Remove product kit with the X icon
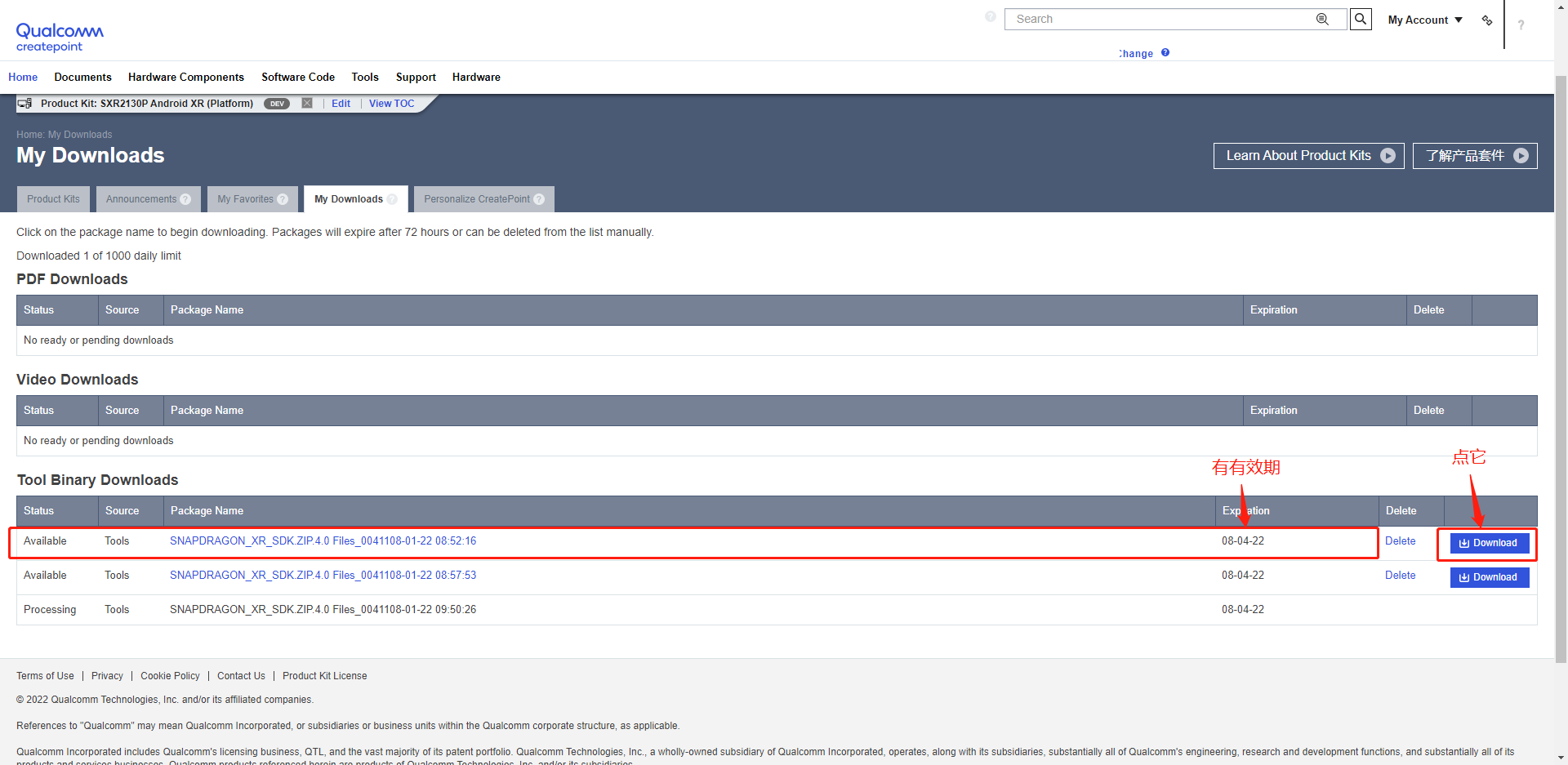Screen dimensions: 1568x765 [x=307, y=103]
